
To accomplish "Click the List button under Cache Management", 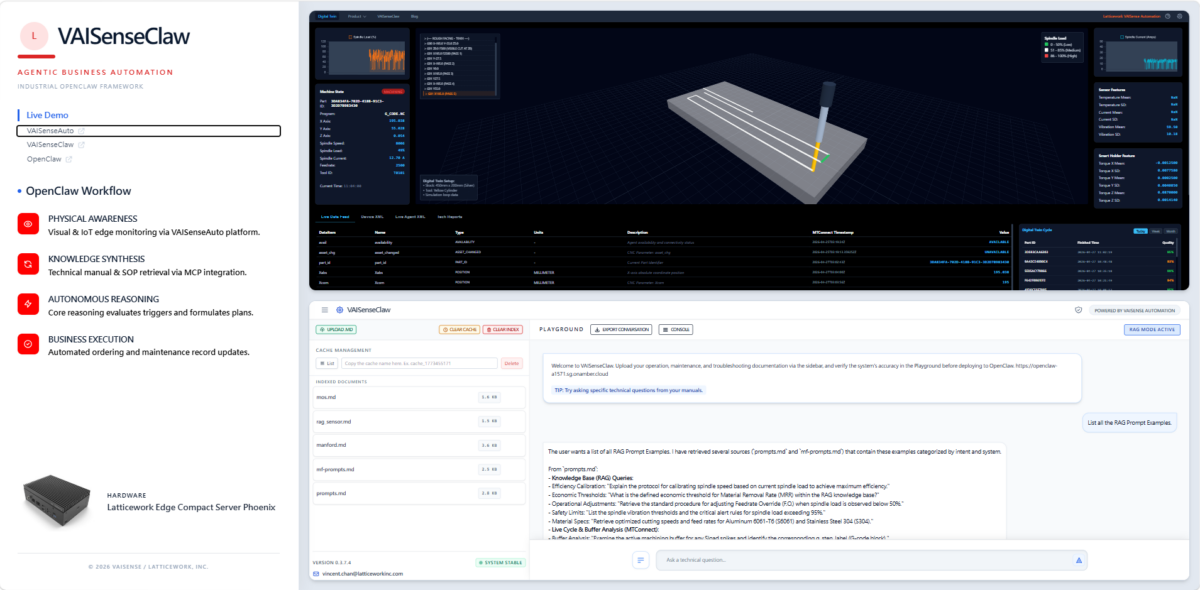I will pos(326,363).
